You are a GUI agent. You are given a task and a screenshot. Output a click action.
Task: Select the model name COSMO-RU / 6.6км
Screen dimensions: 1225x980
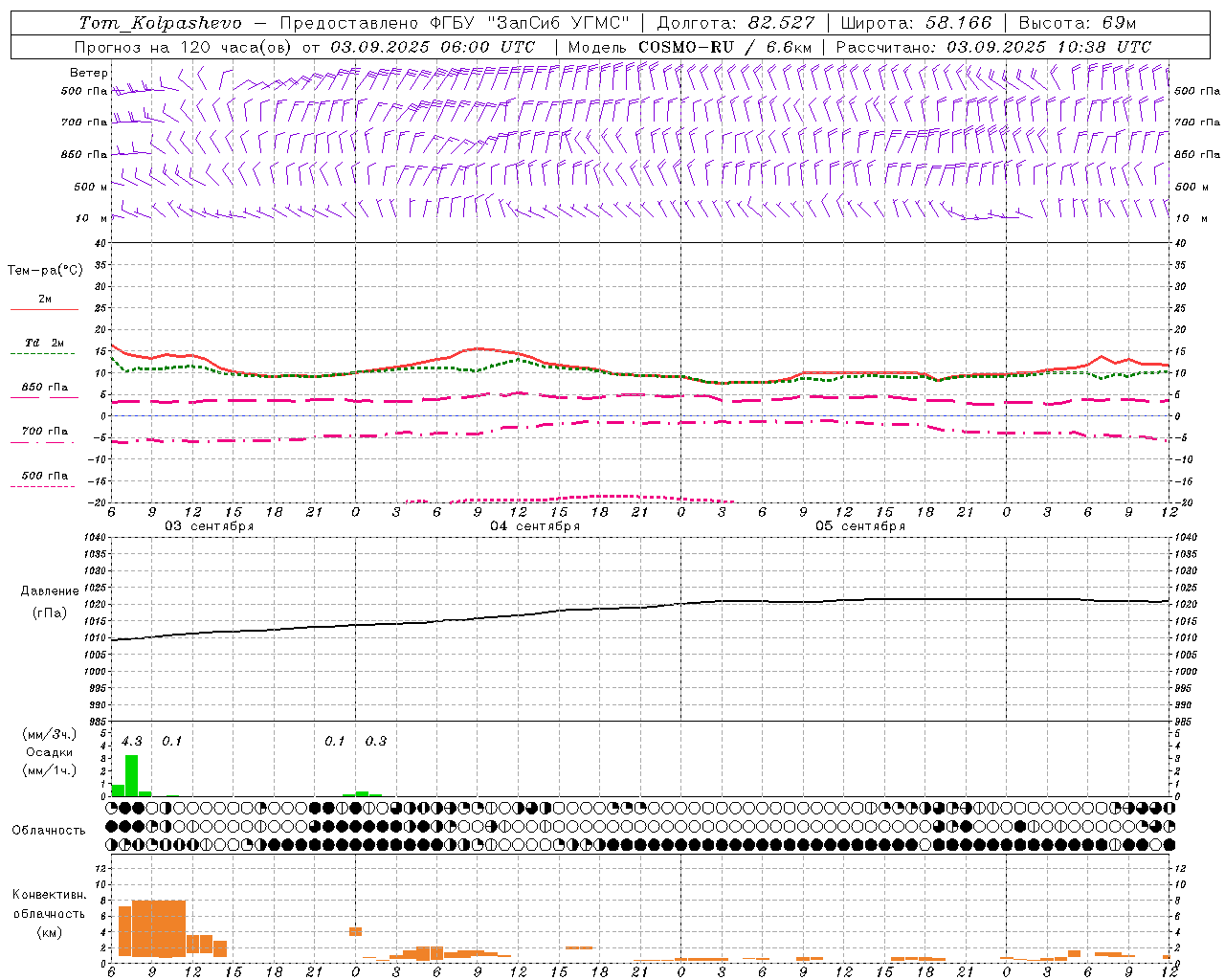pyautogui.click(x=725, y=47)
